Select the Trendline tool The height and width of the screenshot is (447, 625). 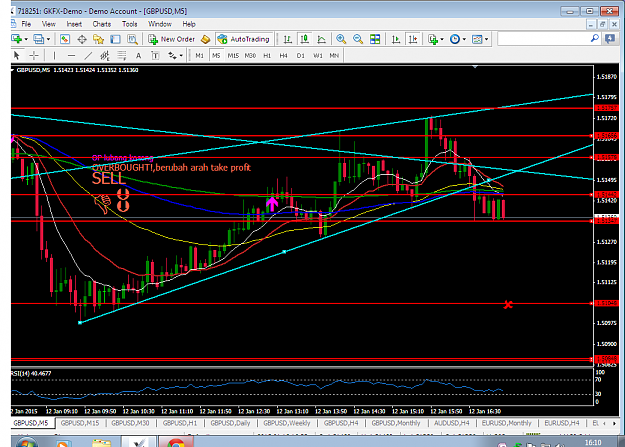[88, 55]
